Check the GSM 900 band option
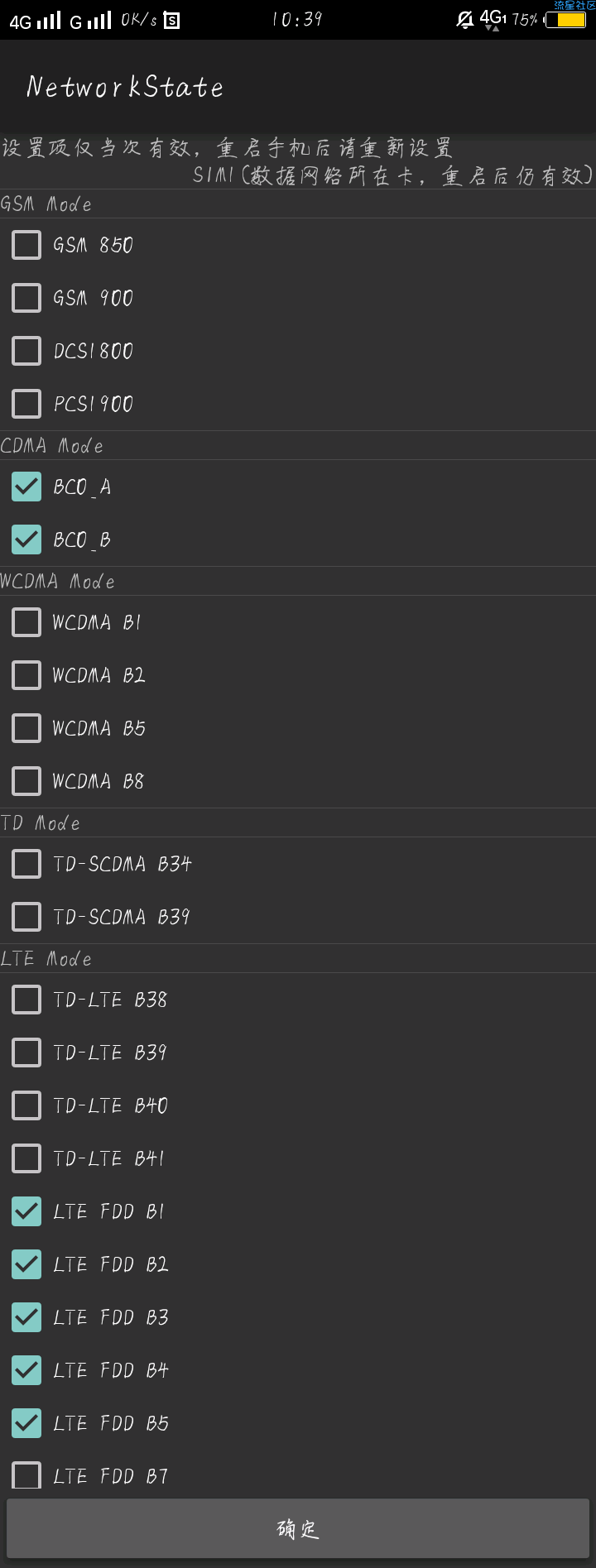 point(26,298)
